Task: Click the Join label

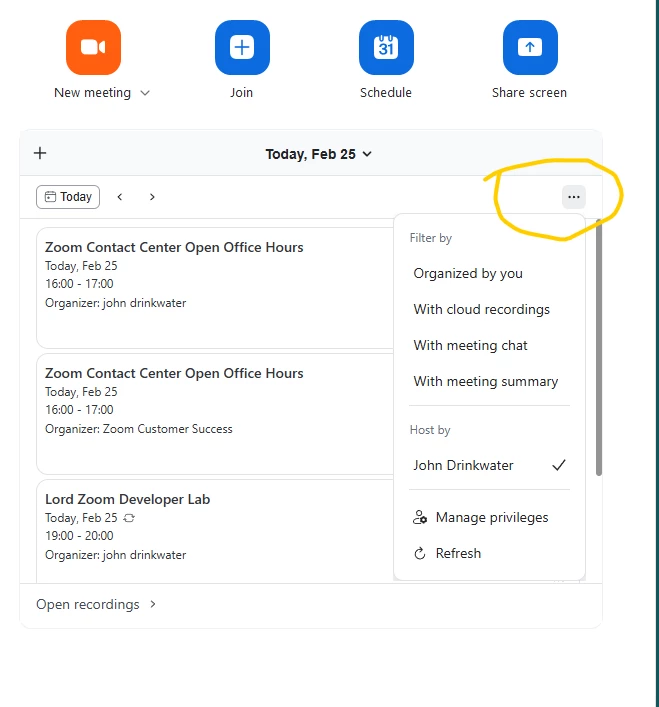Action: [242, 92]
